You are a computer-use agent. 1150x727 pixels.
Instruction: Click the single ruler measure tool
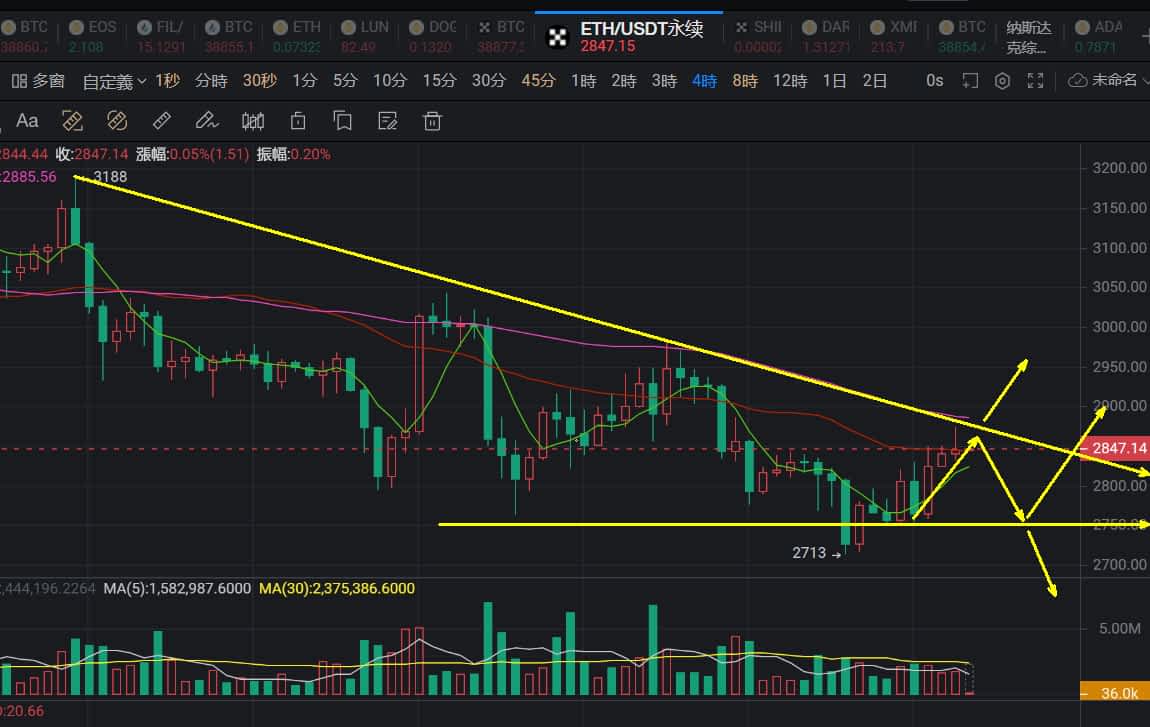162,120
